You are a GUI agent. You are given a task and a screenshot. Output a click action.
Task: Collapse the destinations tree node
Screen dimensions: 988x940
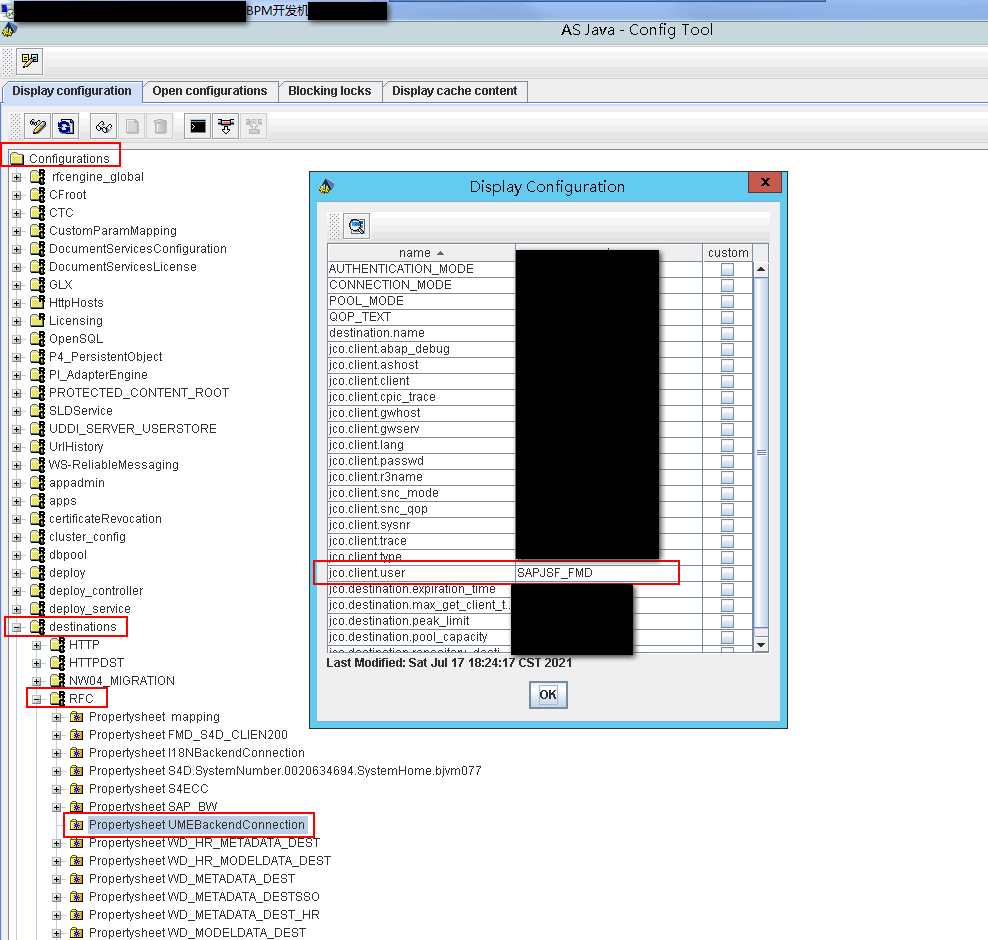[17, 627]
